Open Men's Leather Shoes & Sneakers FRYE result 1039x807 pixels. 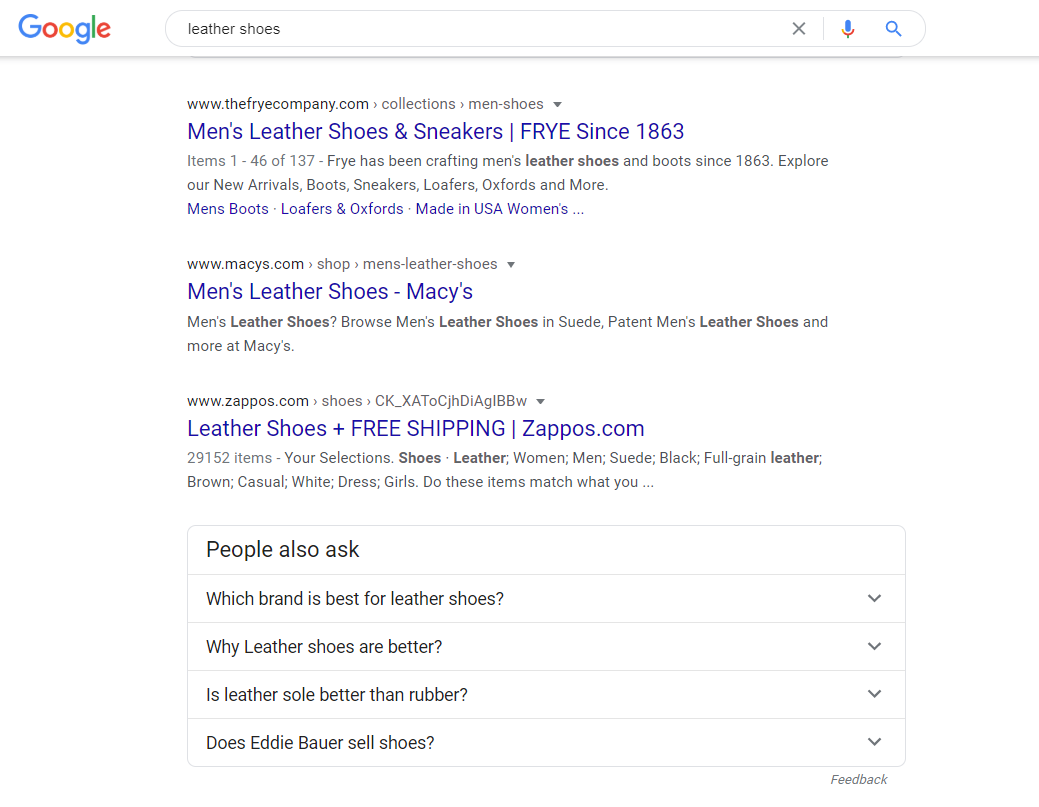coord(435,131)
